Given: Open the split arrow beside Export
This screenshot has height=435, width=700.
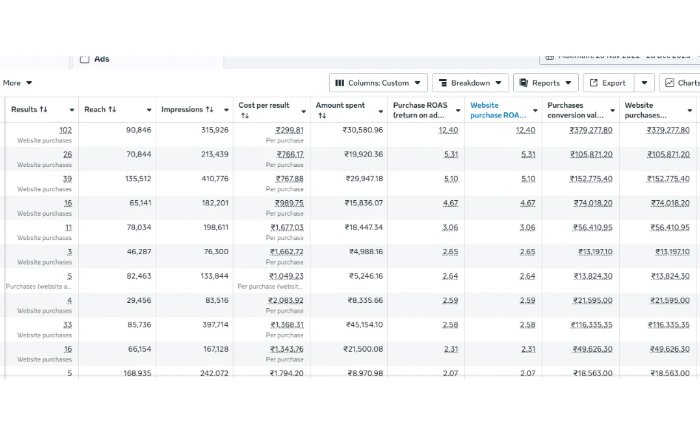Looking at the screenshot, I should coord(644,83).
